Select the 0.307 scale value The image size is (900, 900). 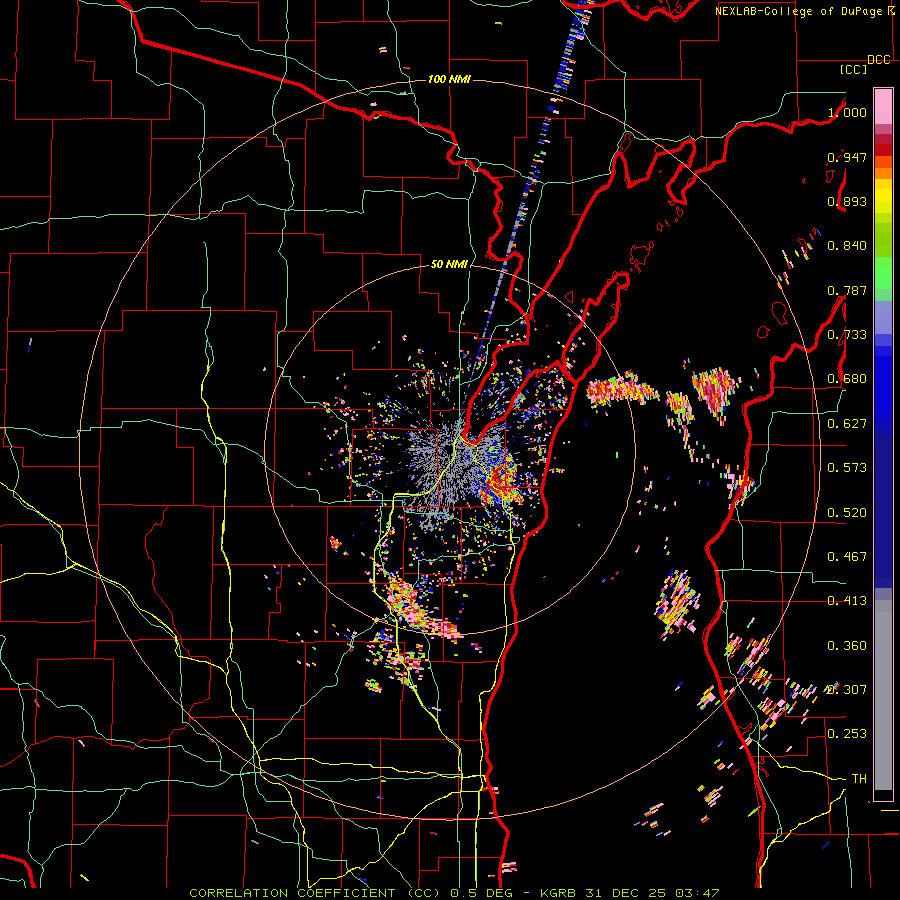(x=847, y=690)
